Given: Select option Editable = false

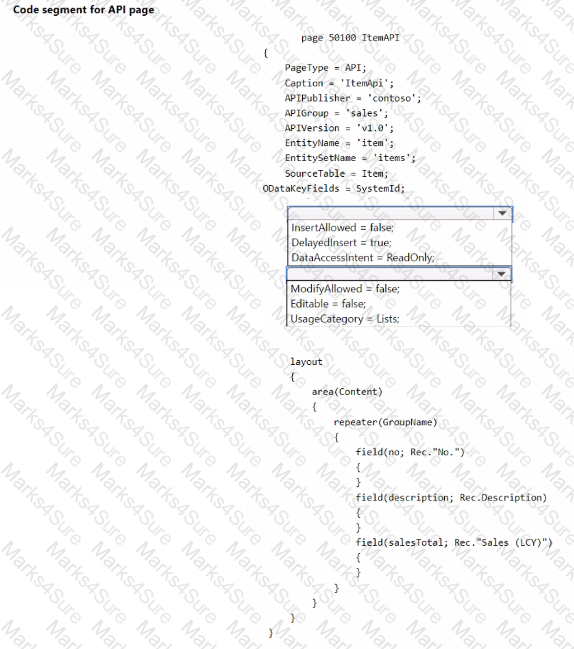Looking at the screenshot, I should pyautogui.click(x=328, y=304).
